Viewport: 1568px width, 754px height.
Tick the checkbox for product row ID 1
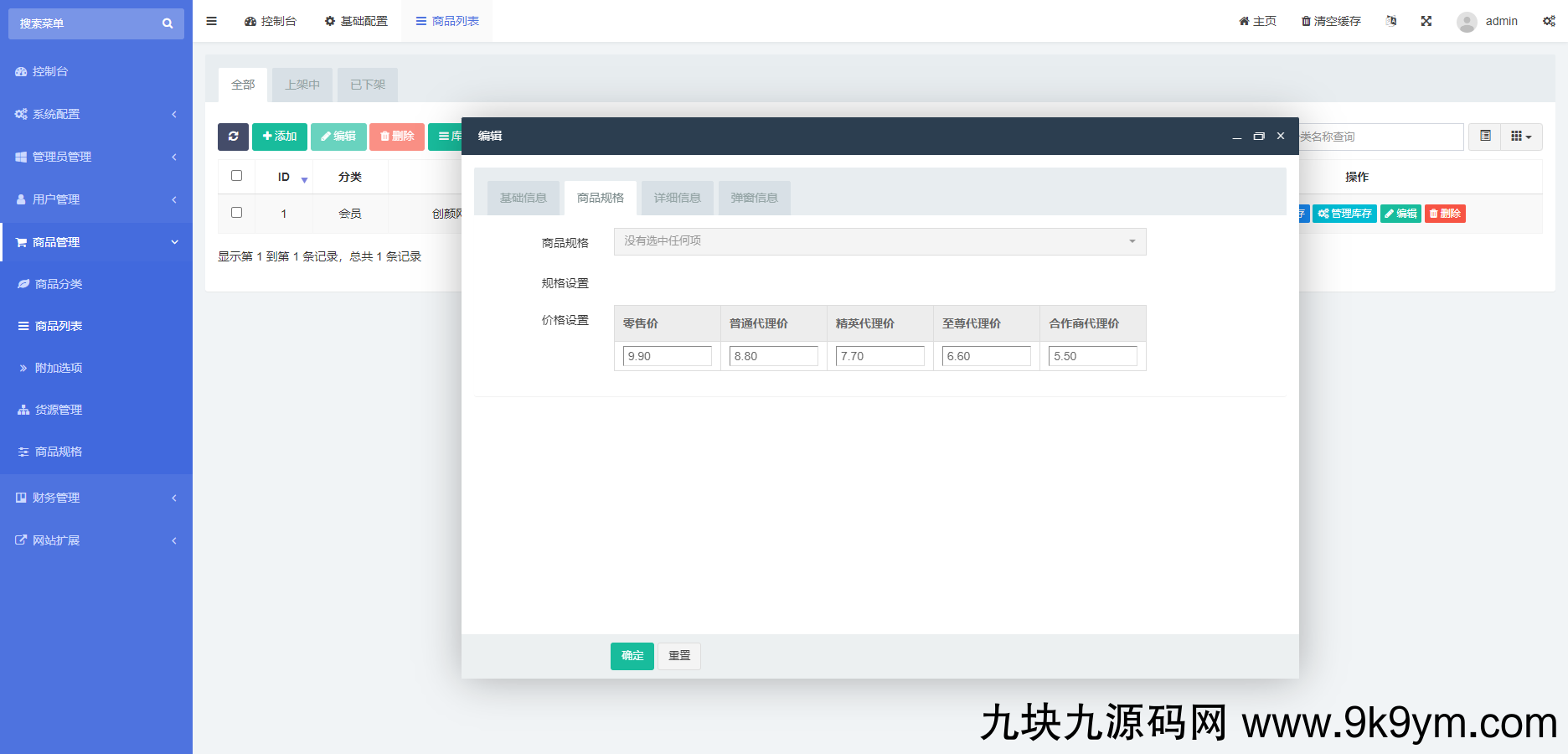click(x=237, y=214)
